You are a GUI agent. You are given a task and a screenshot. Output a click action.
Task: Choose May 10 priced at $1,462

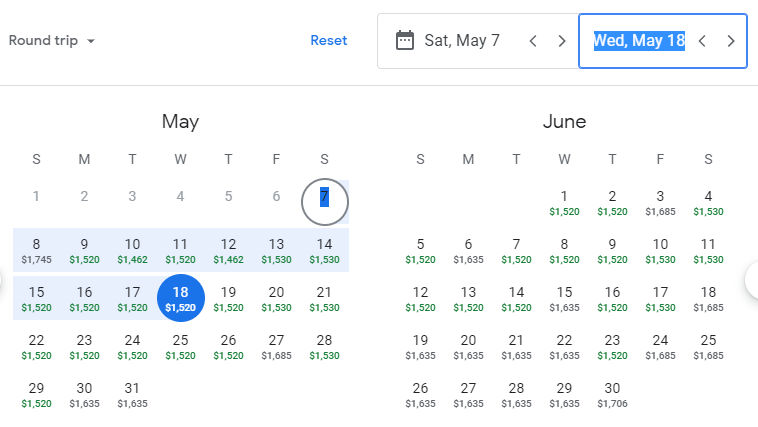[x=132, y=250]
